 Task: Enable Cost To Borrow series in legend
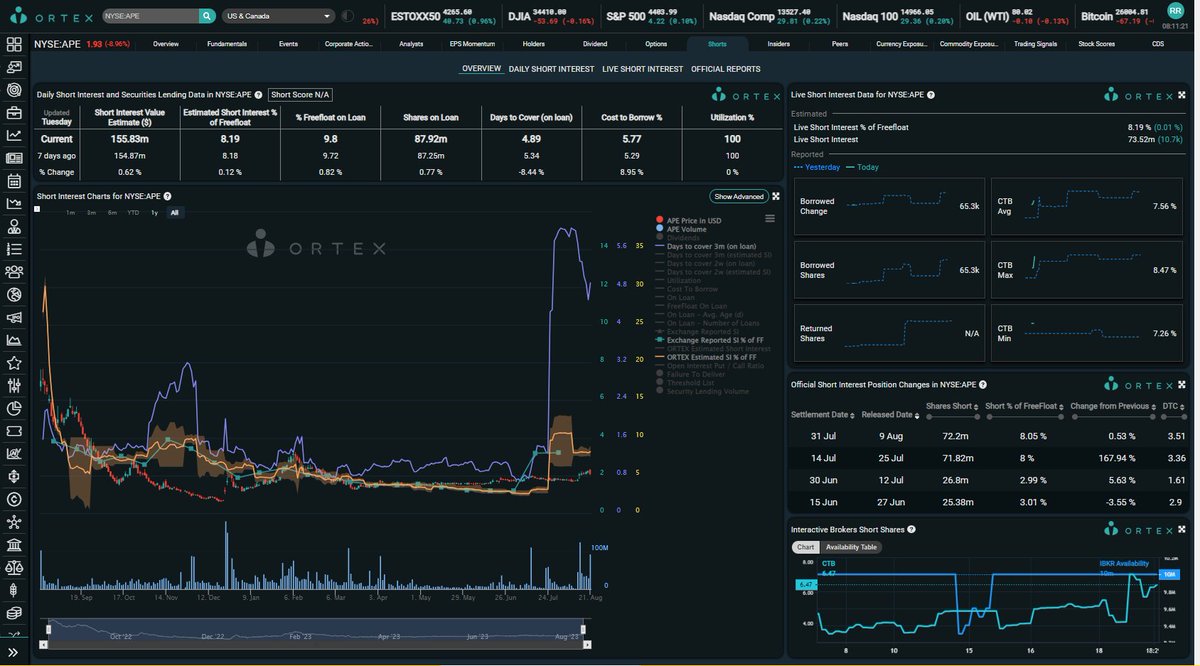(684, 289)
